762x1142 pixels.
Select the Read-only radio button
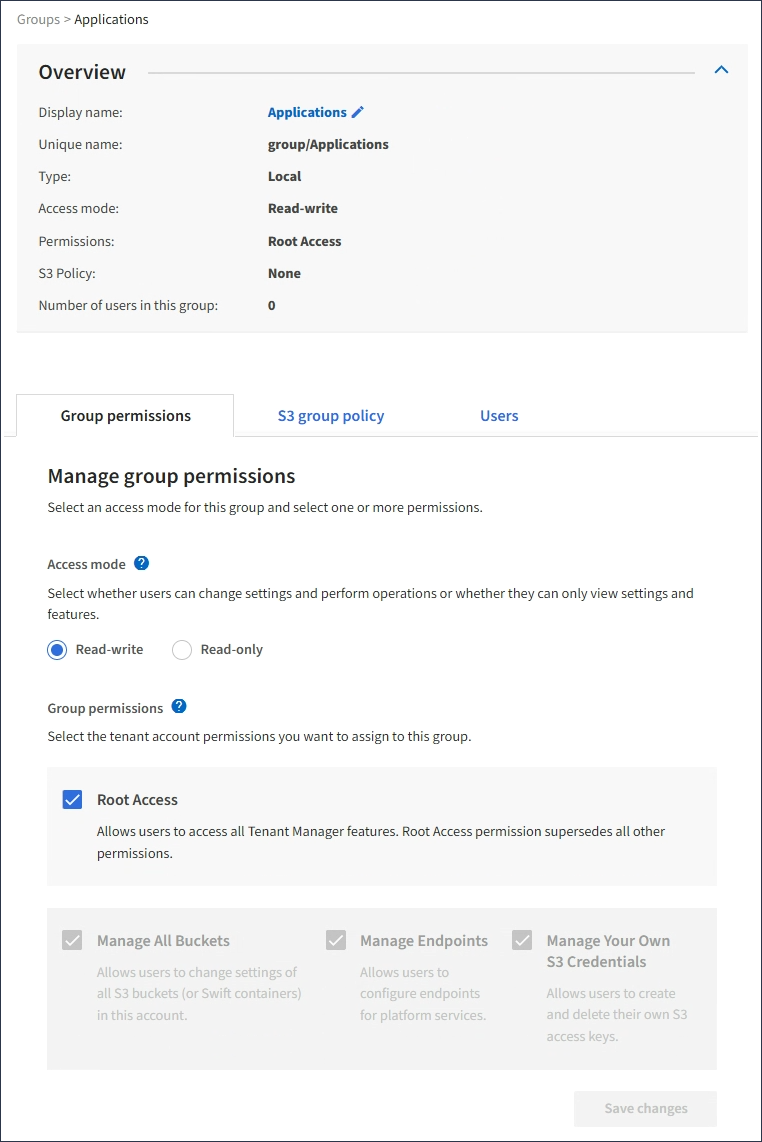182,650
